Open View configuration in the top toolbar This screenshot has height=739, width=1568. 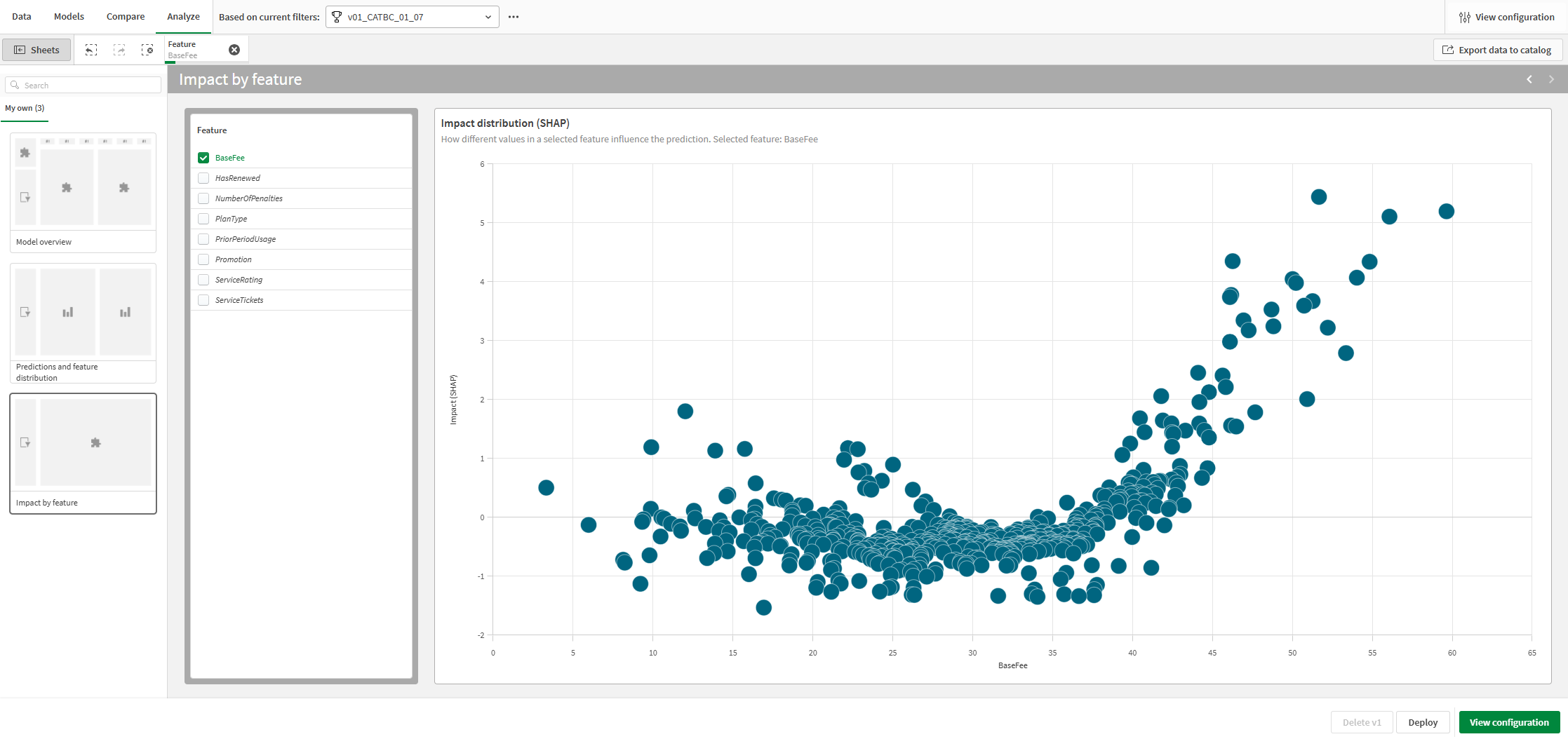(x=1506, y=16)
